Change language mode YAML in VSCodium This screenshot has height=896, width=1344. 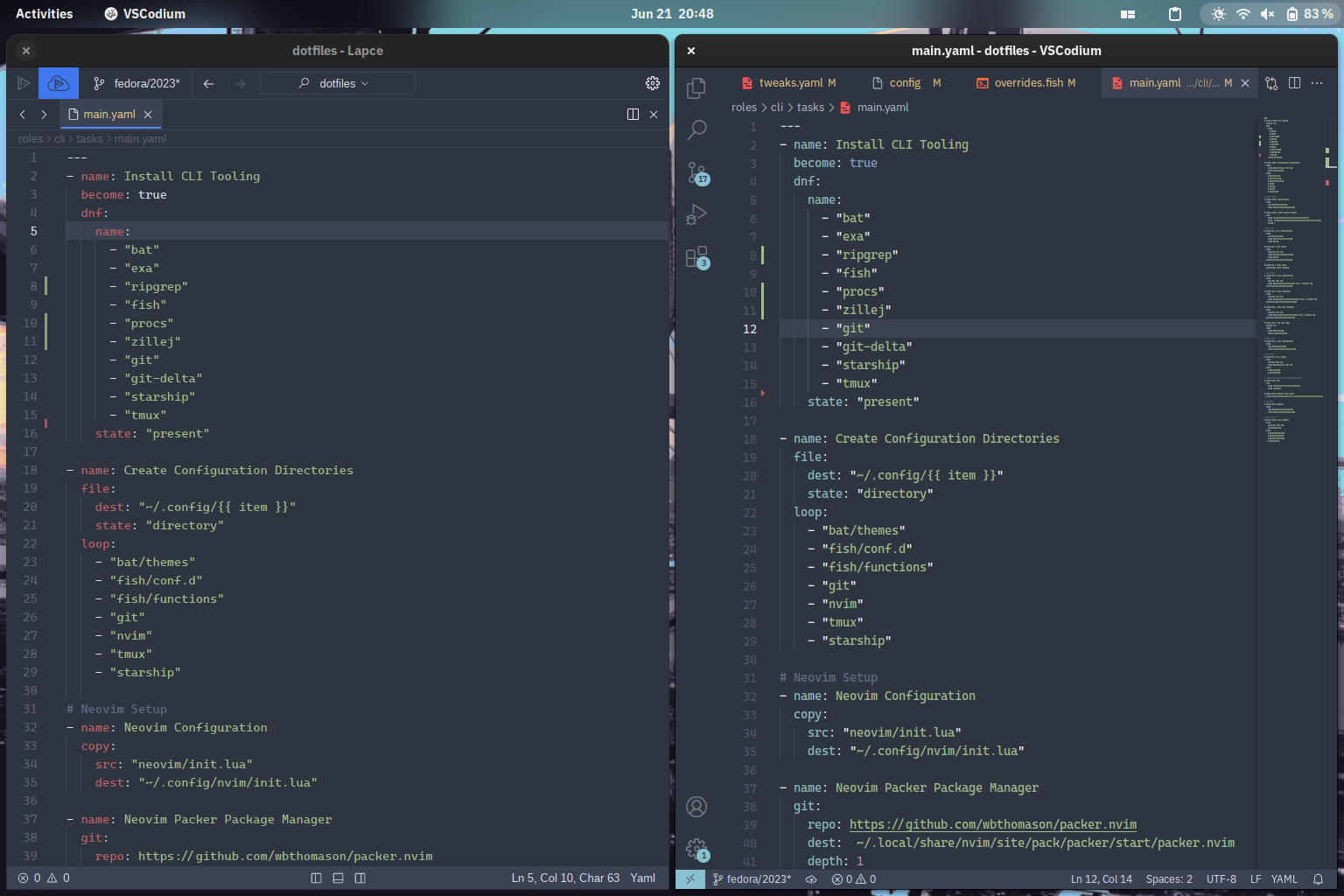[1284, 879]
